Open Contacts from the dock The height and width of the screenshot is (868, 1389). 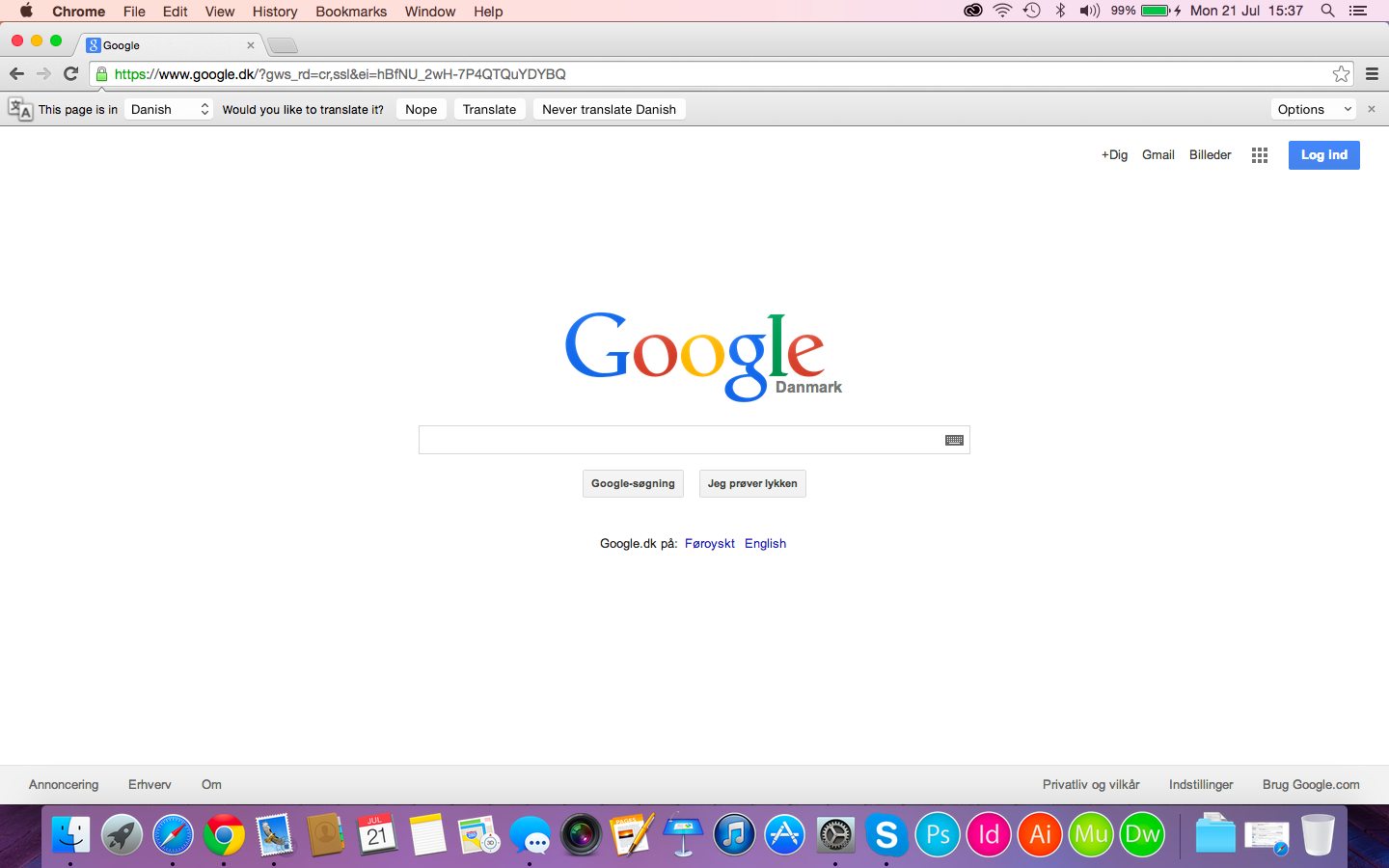coord(326,835)
